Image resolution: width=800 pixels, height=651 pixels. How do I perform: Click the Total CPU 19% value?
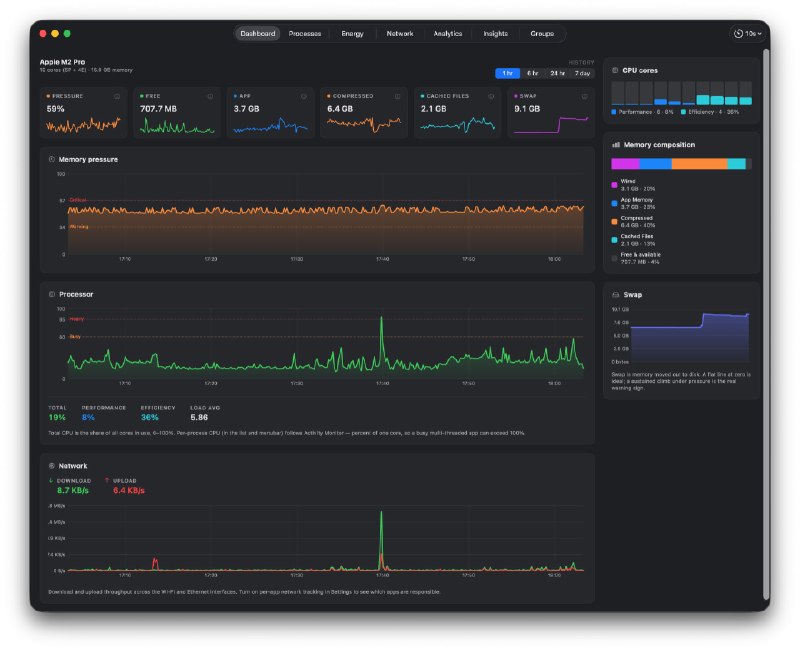coord(57,417)
